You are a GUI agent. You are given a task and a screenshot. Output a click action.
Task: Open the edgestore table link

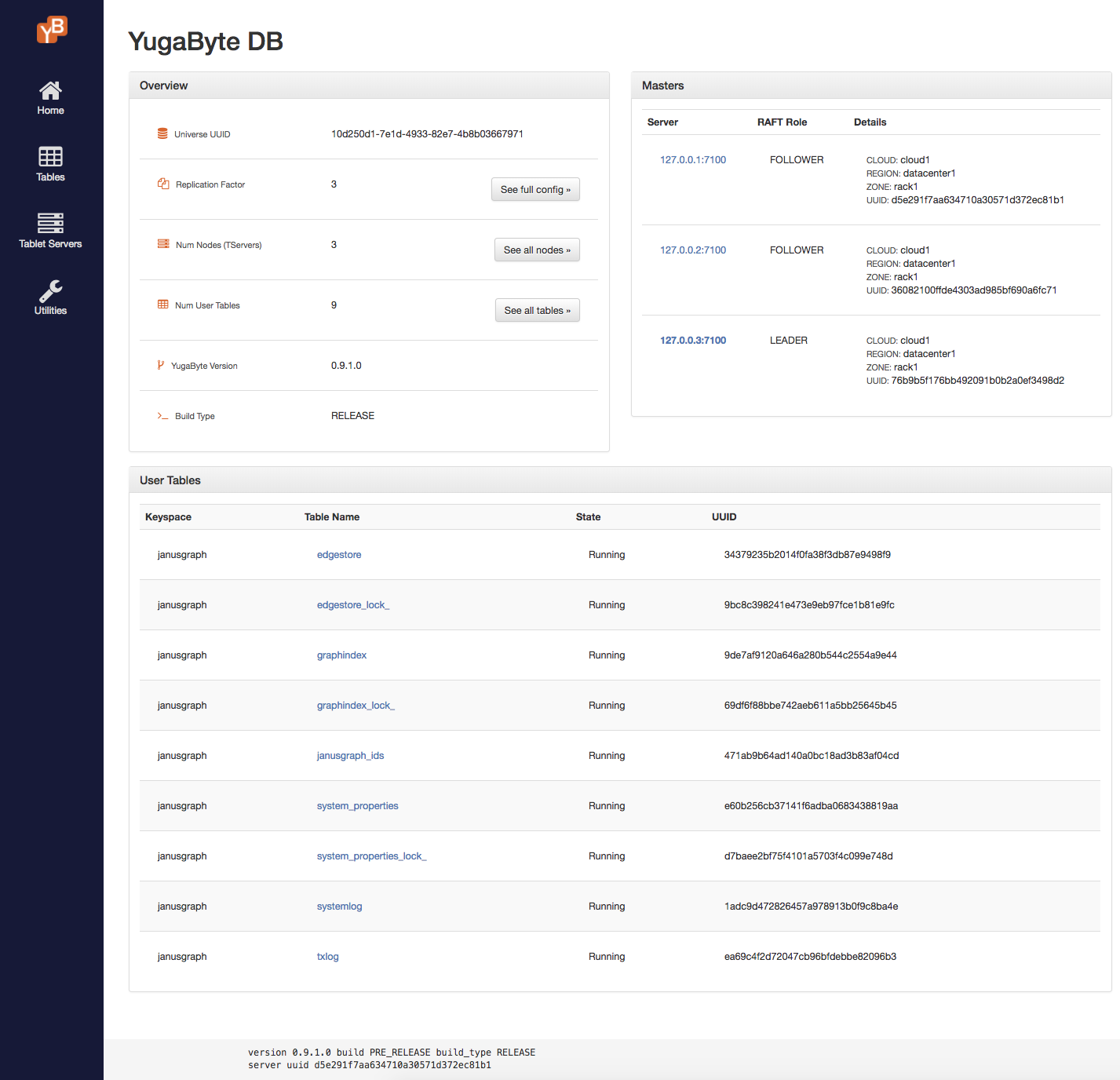click(339, 554)
